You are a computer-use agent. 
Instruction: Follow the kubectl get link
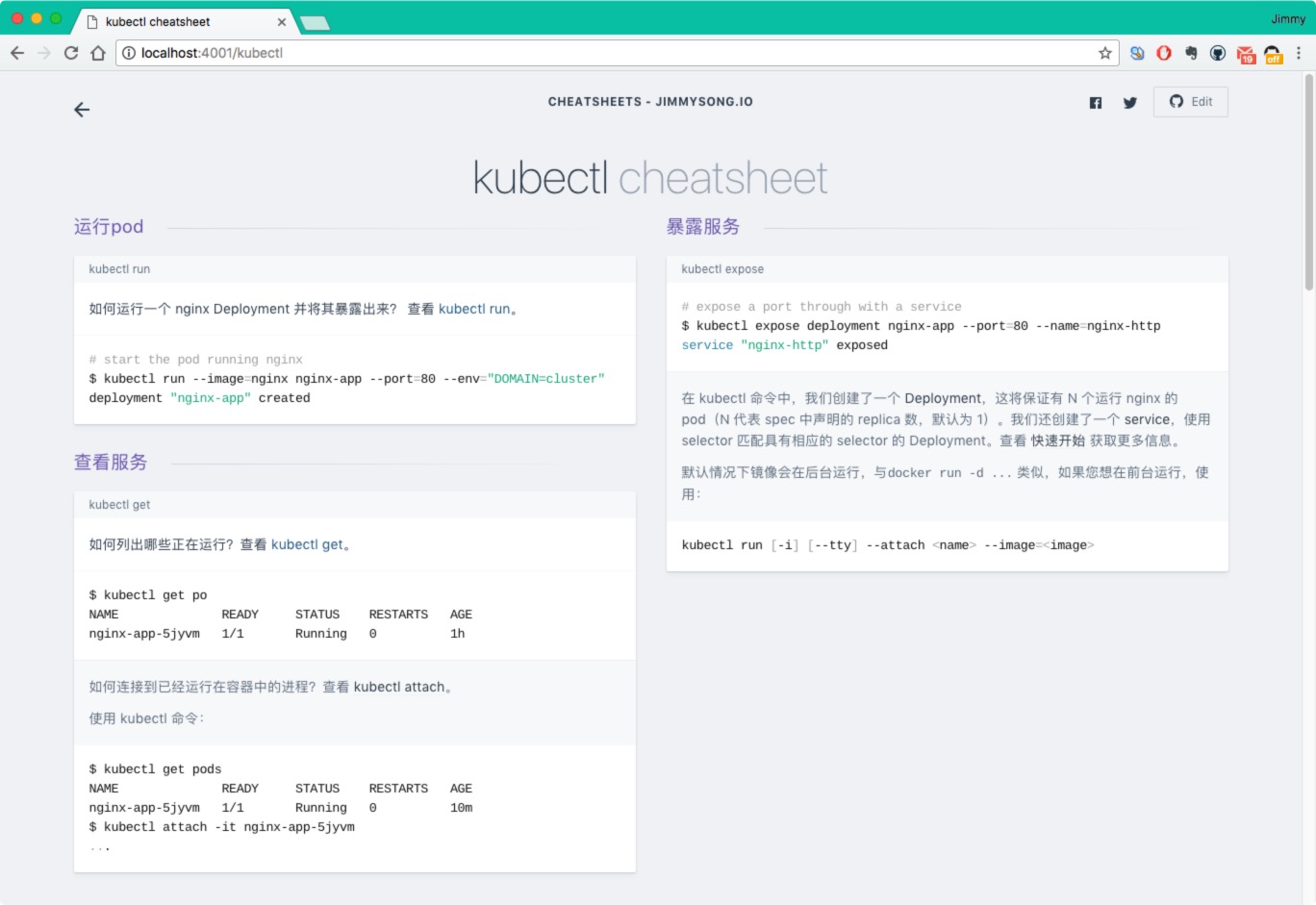coord(307,544)
